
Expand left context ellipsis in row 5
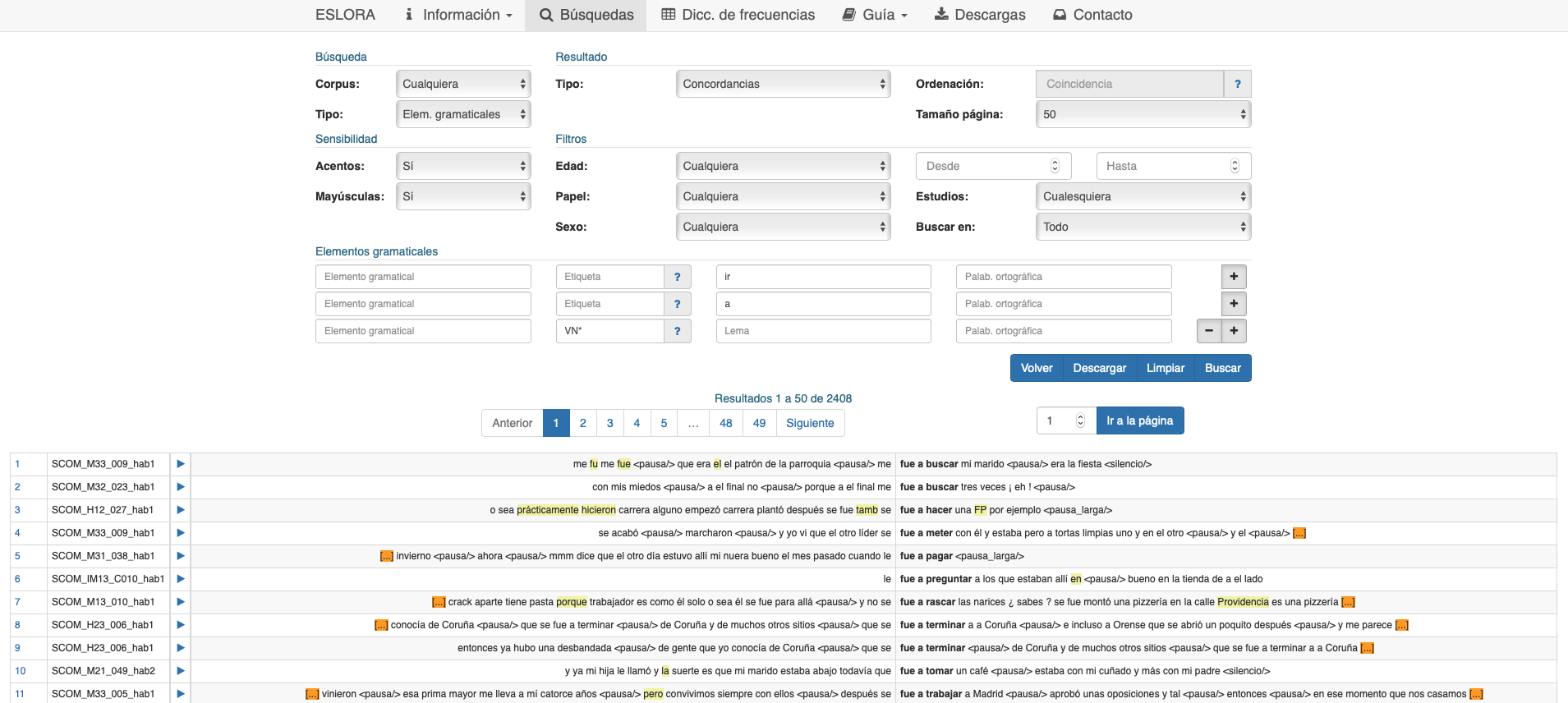[x=386, y=556]
